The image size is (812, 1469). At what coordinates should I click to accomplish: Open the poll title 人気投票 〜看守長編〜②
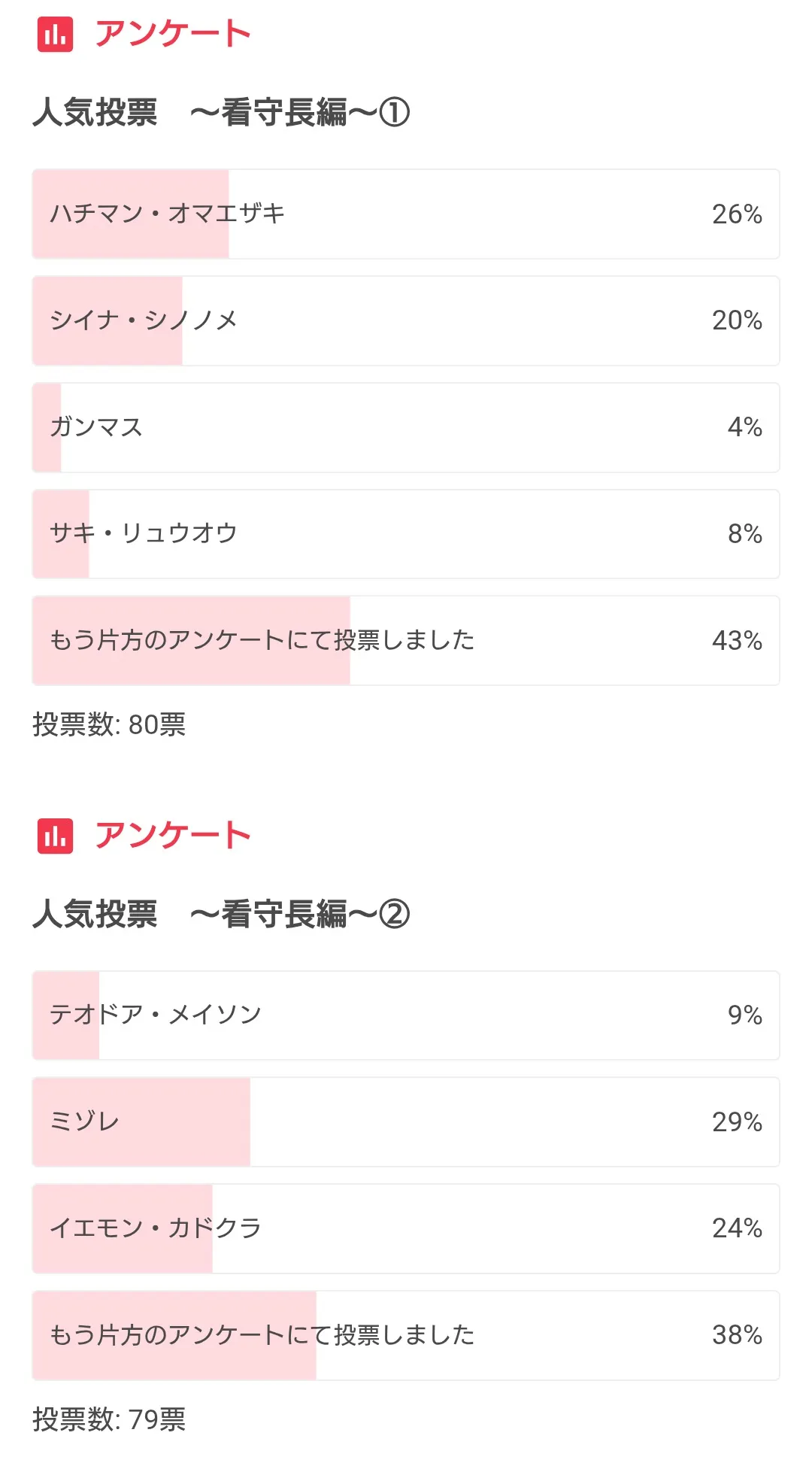point(221,915)
